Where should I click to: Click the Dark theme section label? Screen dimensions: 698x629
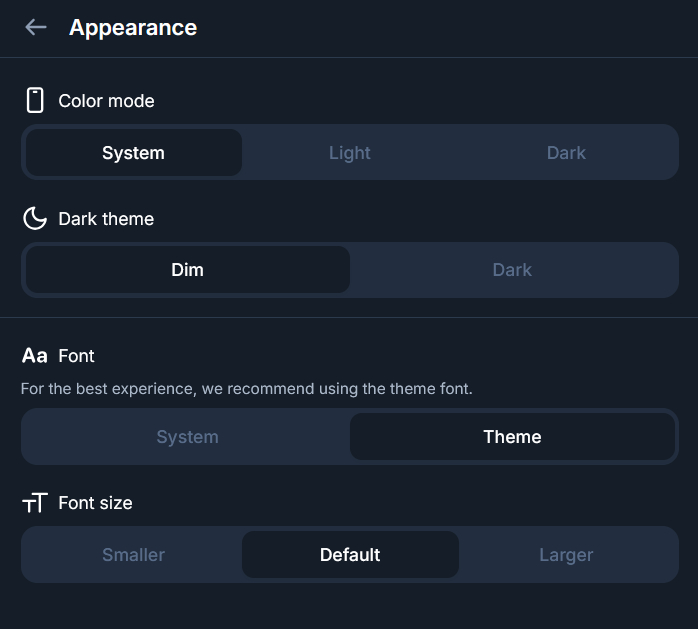[x=106, y=219]
